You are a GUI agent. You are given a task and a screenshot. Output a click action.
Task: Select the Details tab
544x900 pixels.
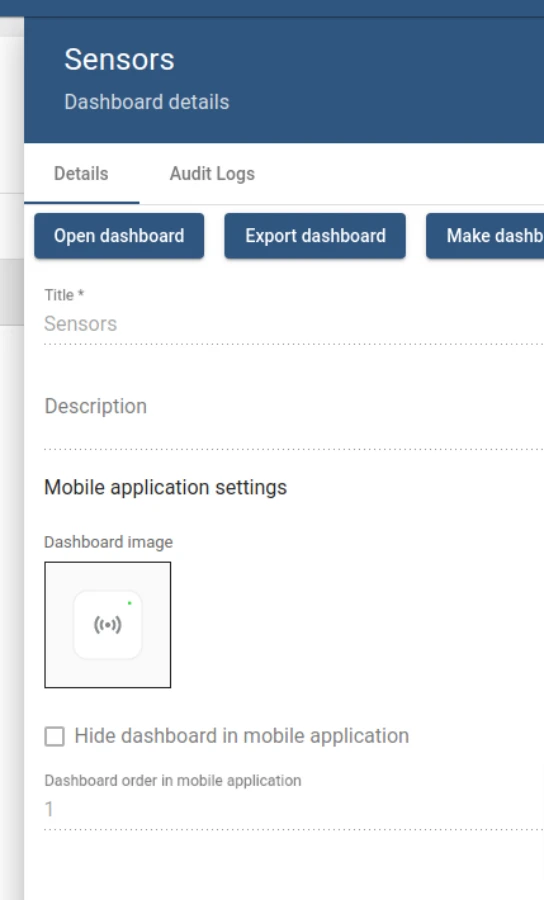(x=81, y=173)
